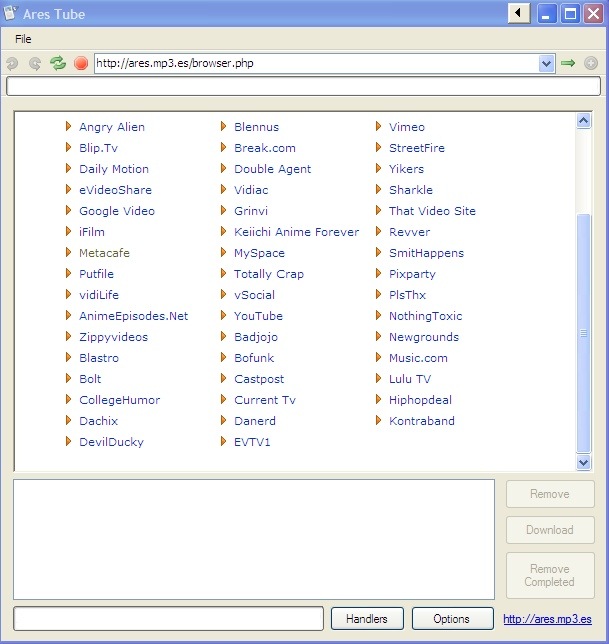This screenshot has width=609, height=644.
Task: Click the orange arrow beside Kontraband
Action: 379,420
